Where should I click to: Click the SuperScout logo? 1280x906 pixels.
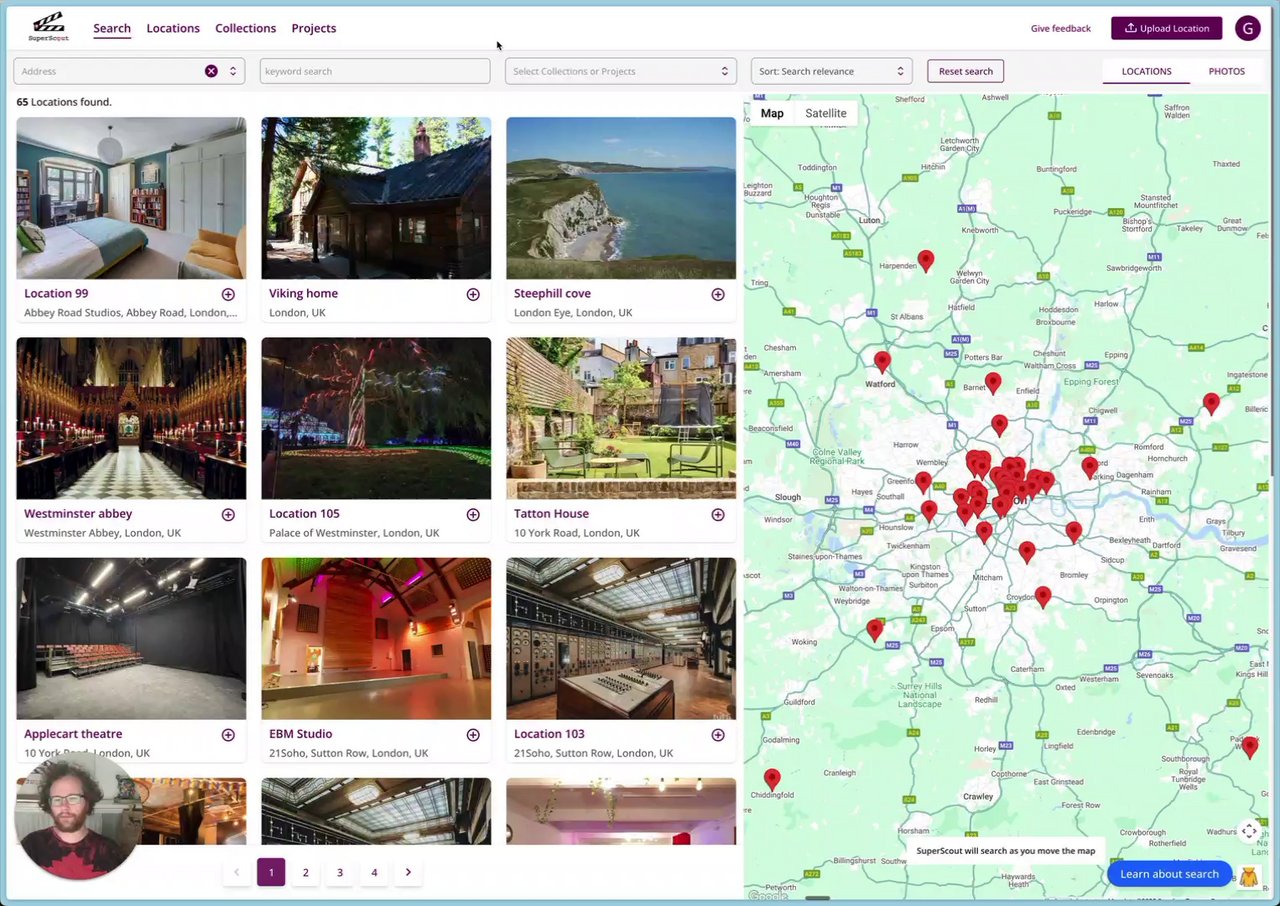(48, 27)
